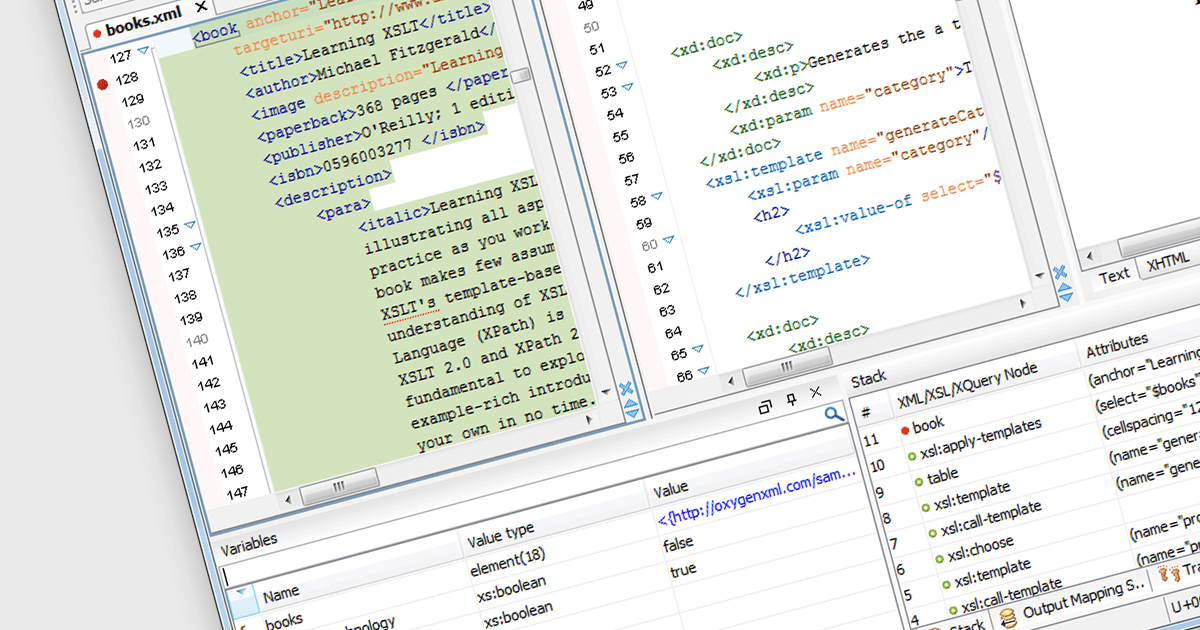Switch to the XHTML output tab
This screenshot has height=630, width=1200.
1167,263
